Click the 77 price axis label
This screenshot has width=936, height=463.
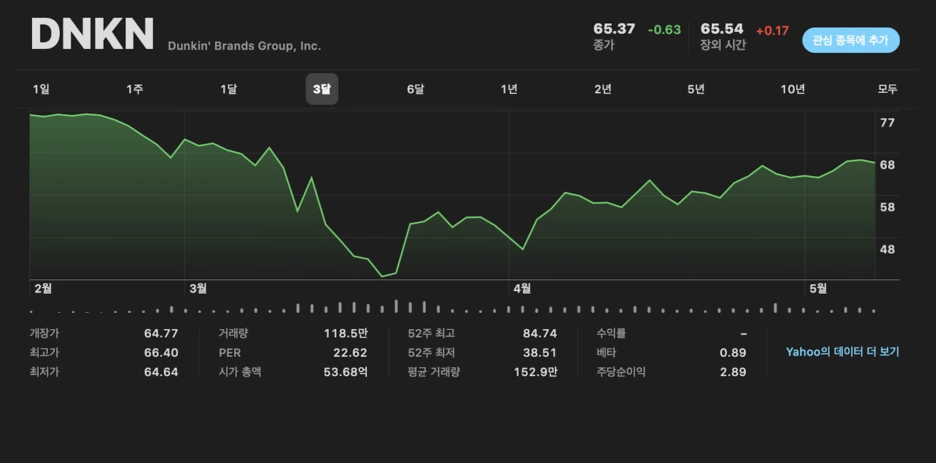887,123
